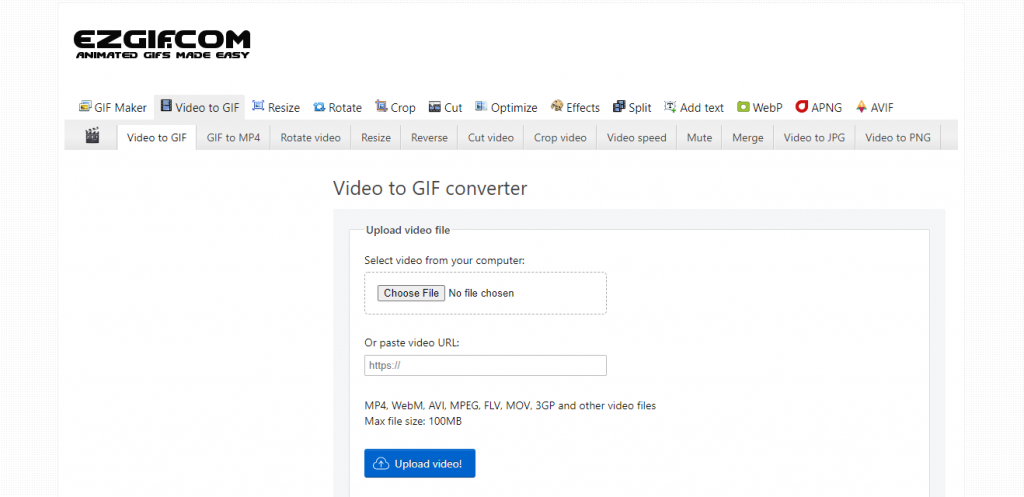
Task: Click the 'No file chosen' text
Action: (481, 293)
